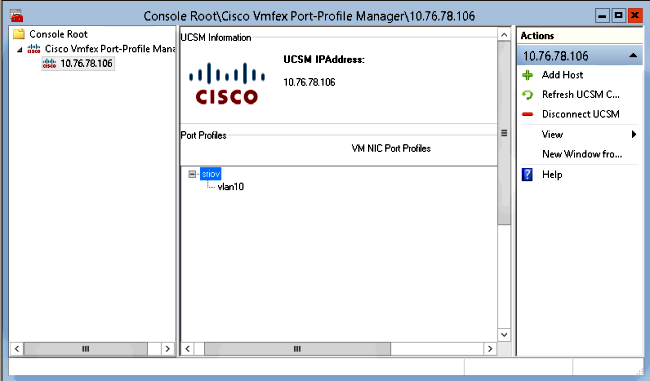The image size is (650, 381).
Task: Click the UCSM IP address value 10.76.78.106
Action: [x=309, y=82]
